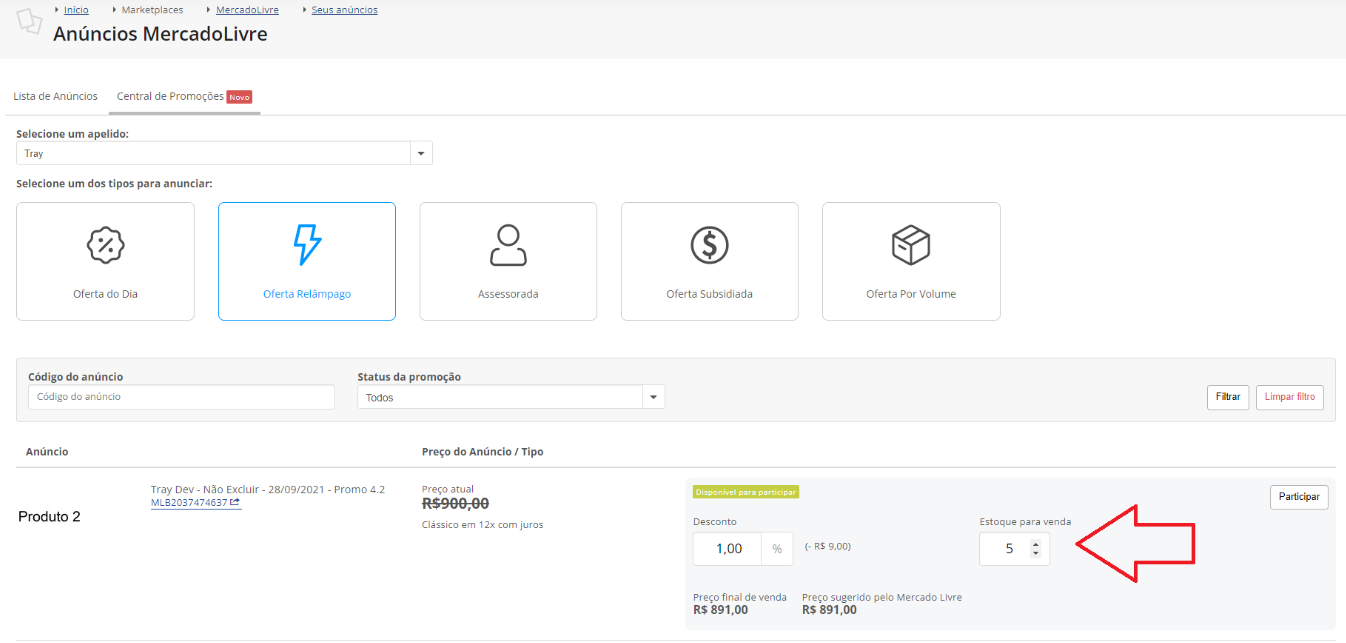Viewport: 1346px width, 643px height.
Task: Click the Disponível para participar badge
Action: pyautogui.click(x=746, y=492)
